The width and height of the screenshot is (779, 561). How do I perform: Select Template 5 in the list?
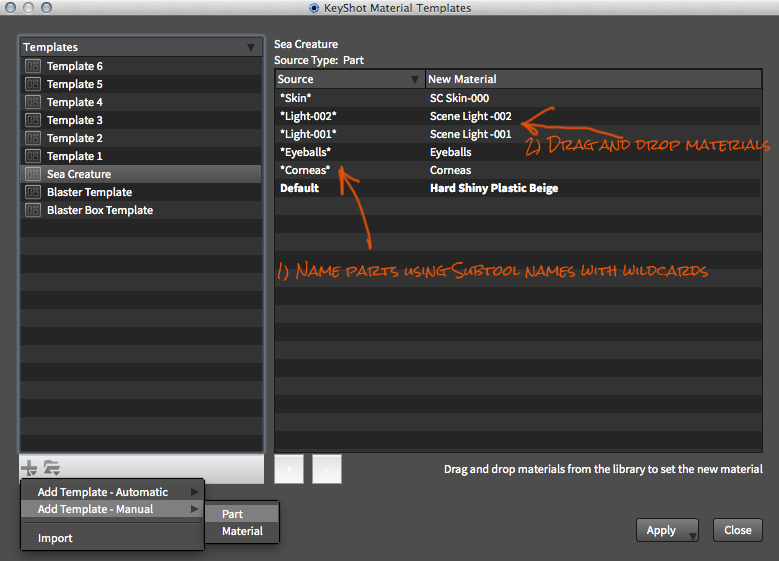[75, 84]
